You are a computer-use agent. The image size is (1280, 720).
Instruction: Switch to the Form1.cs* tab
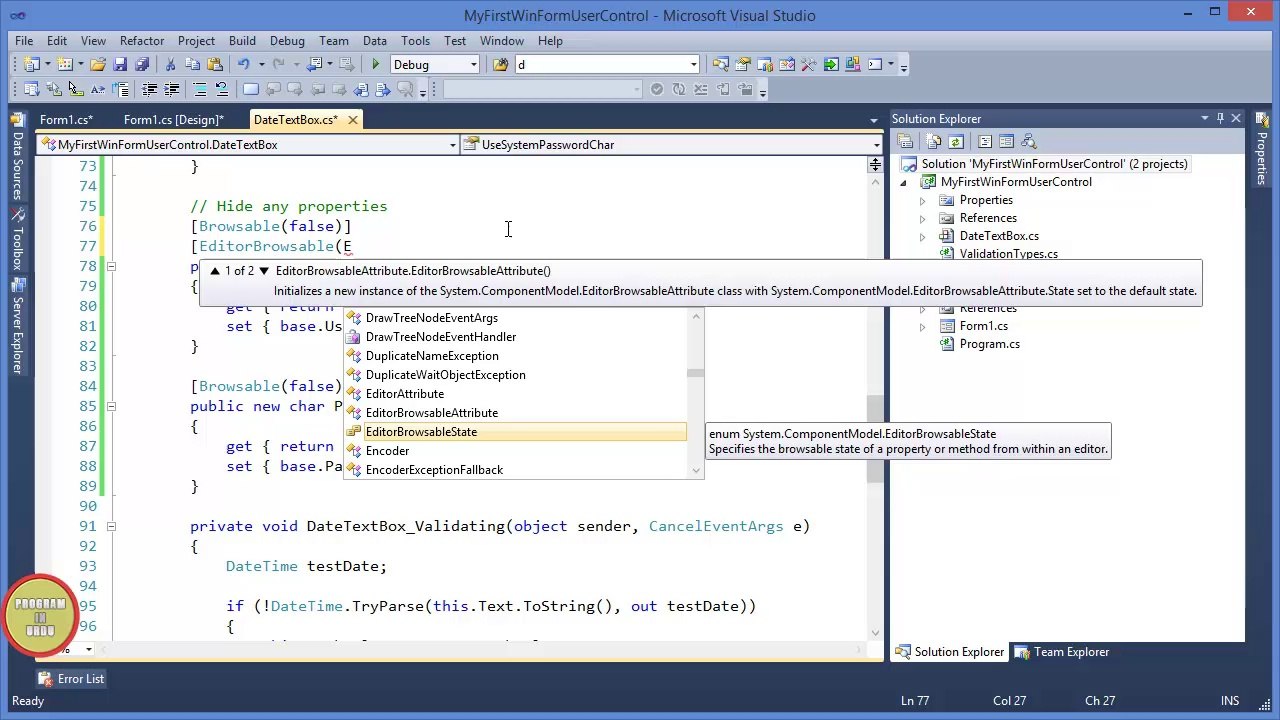coord(66,120)
